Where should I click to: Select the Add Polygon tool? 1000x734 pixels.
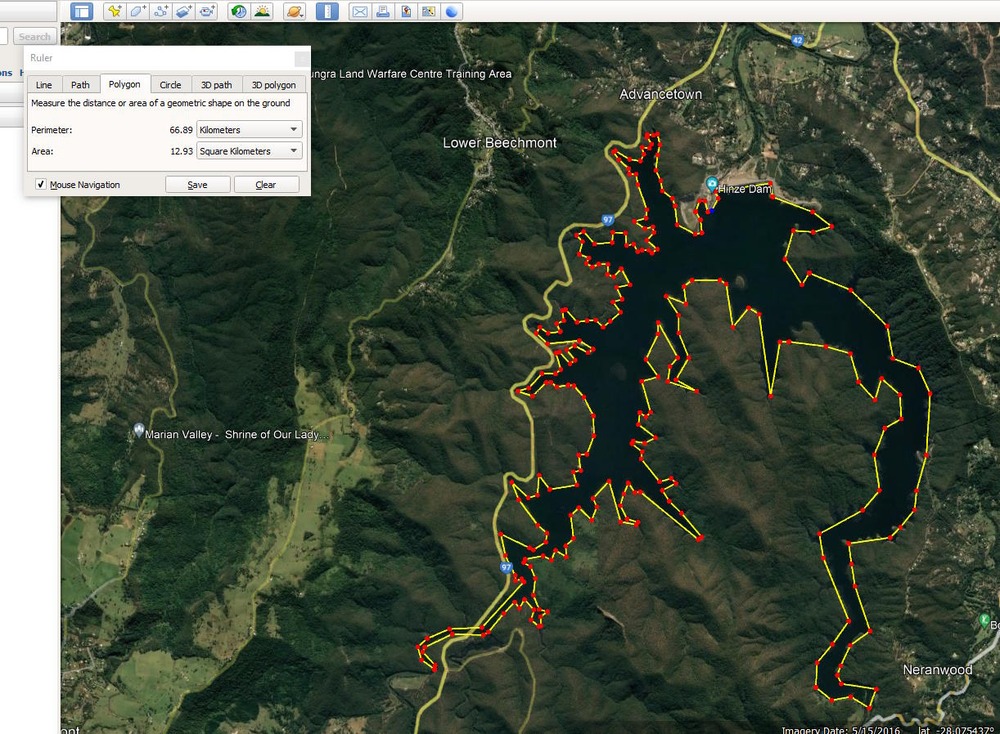(138, 12)
